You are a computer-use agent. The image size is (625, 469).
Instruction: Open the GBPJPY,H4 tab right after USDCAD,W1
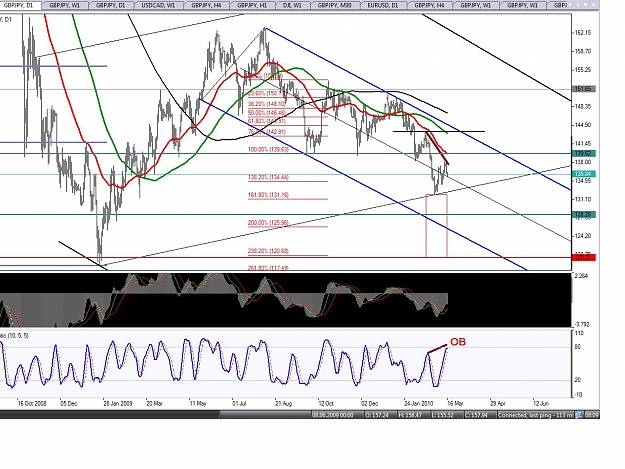(204, 6)
